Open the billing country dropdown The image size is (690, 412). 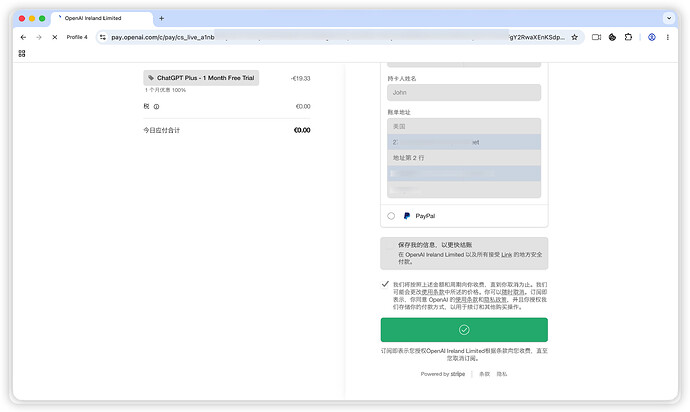pyautogui.click(x=464, y=126)
